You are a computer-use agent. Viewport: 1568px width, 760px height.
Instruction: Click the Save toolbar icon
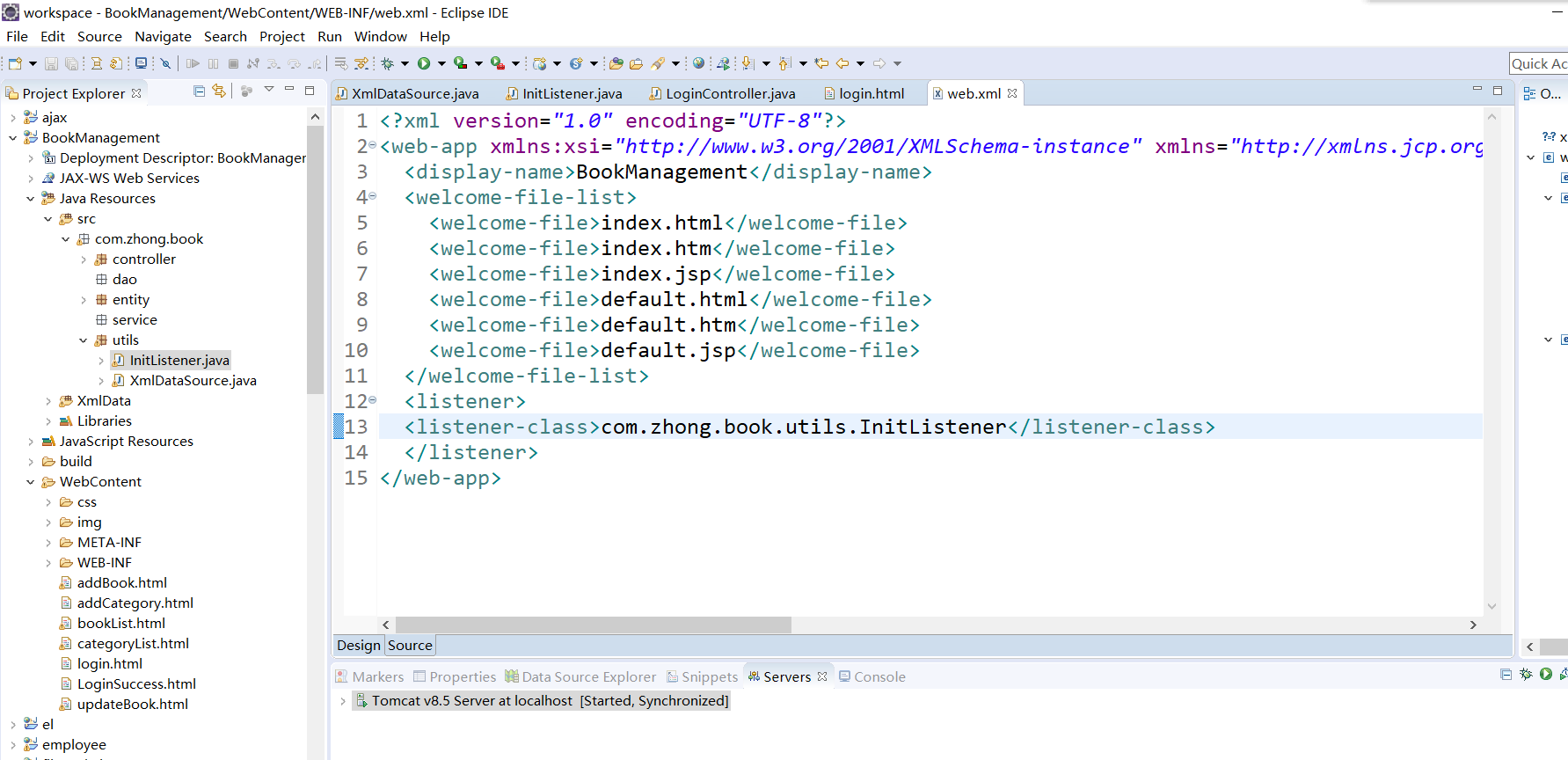[51, 63]
